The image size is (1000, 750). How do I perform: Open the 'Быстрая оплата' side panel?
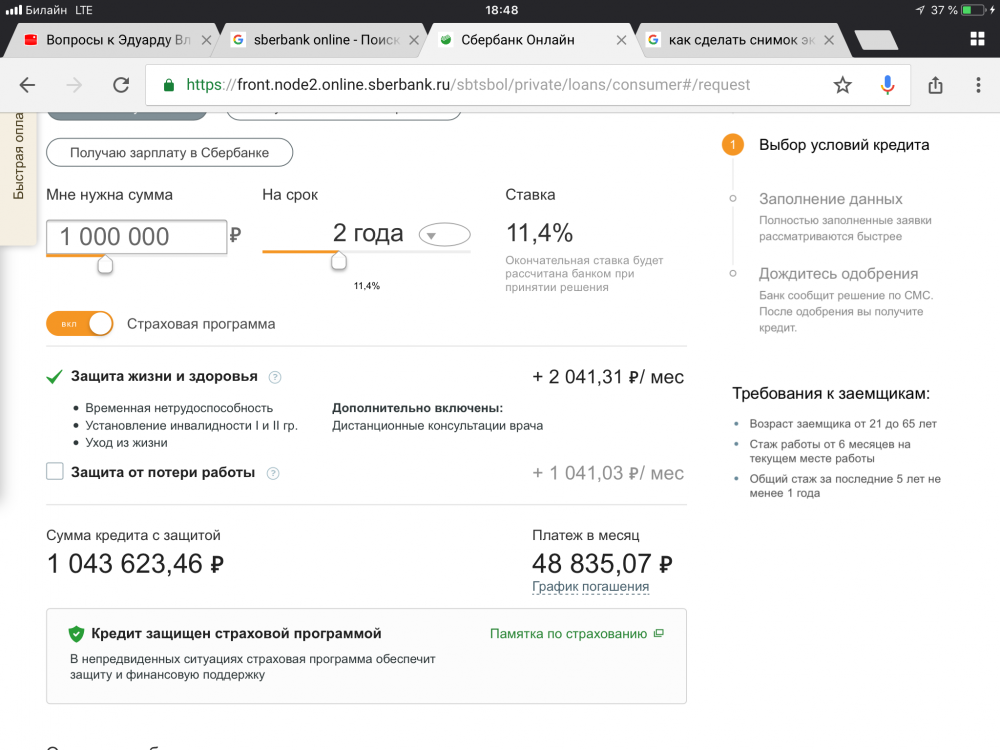click(18, 179)
